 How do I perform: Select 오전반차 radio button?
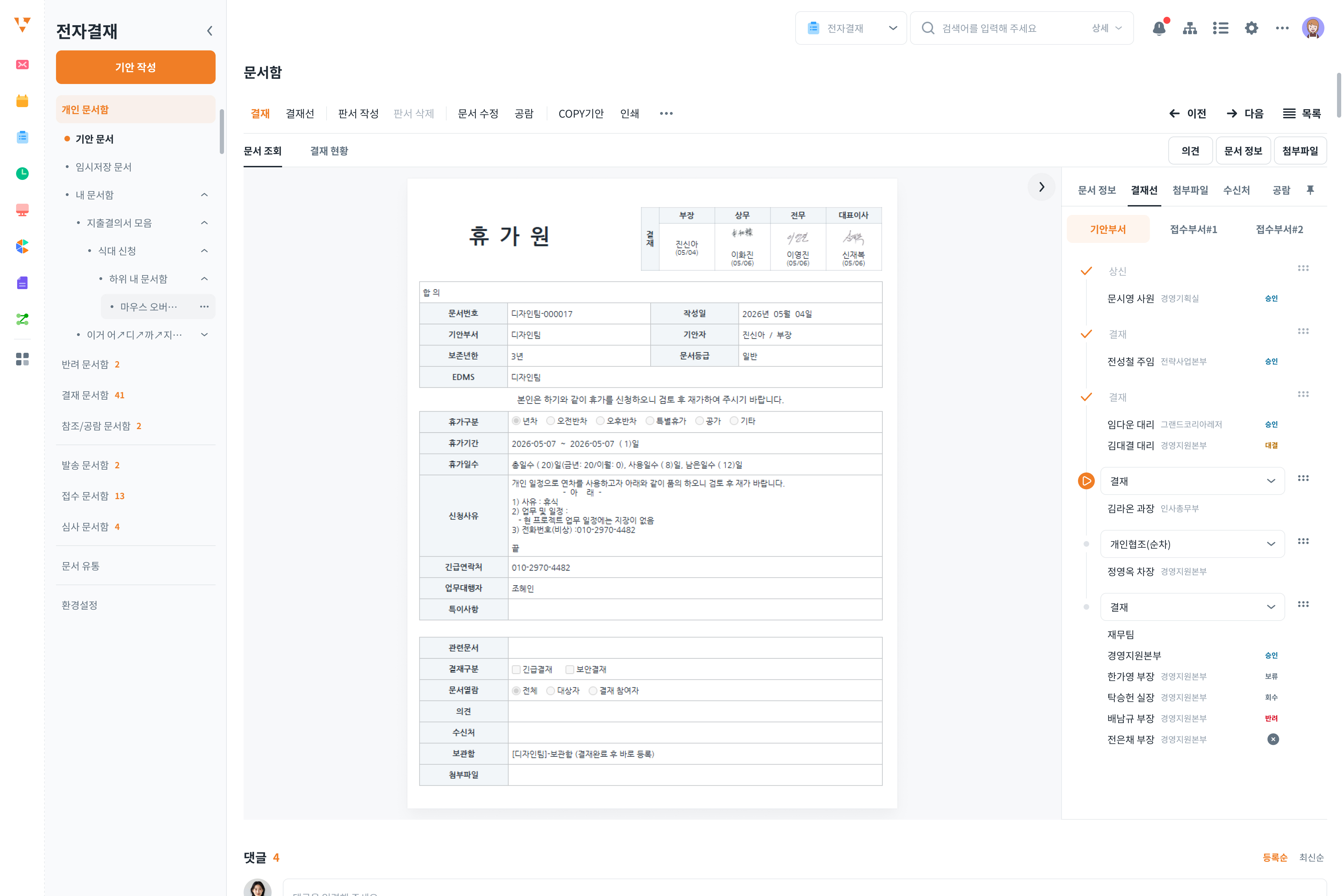[550, 421]
